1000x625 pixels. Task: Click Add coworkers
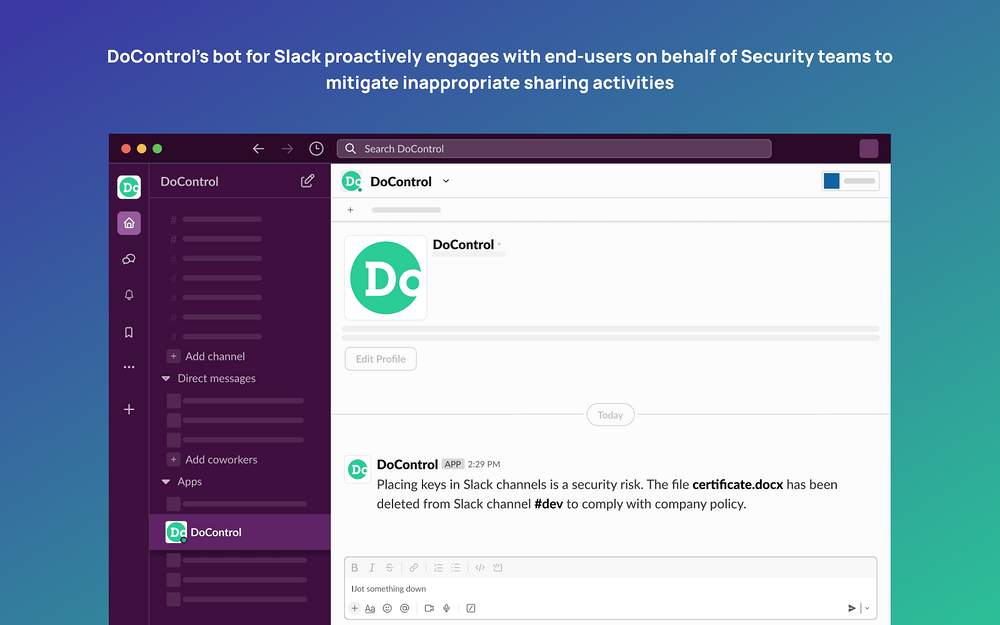pos(212,460)
